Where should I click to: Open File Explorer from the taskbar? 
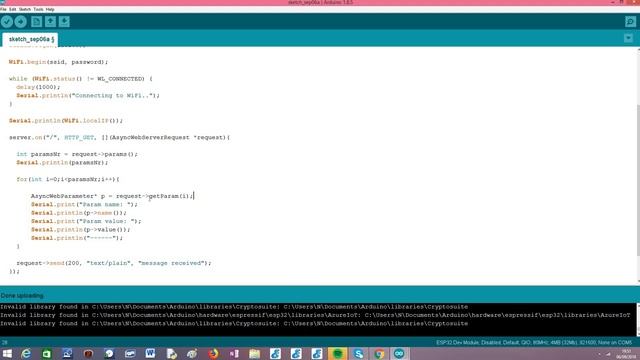pyautogui.click(x=255, y=353)
